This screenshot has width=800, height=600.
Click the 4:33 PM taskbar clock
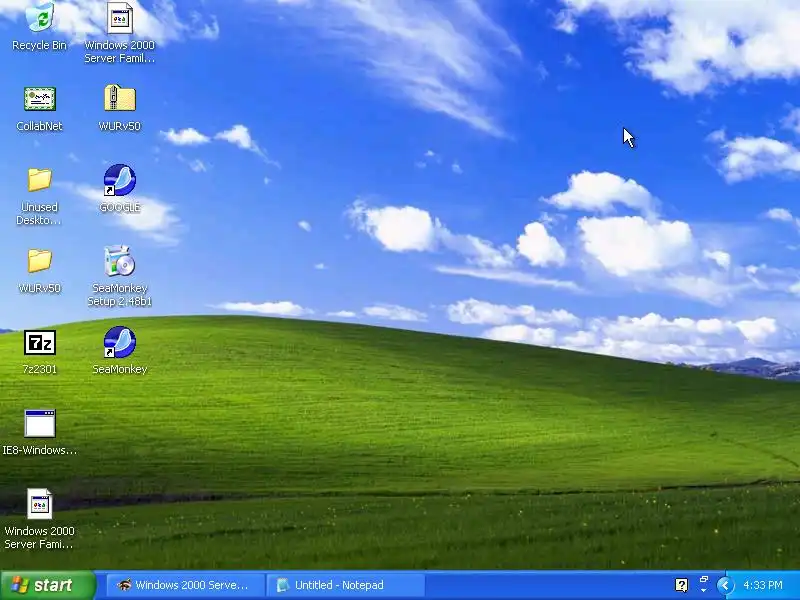pos(763,585)
